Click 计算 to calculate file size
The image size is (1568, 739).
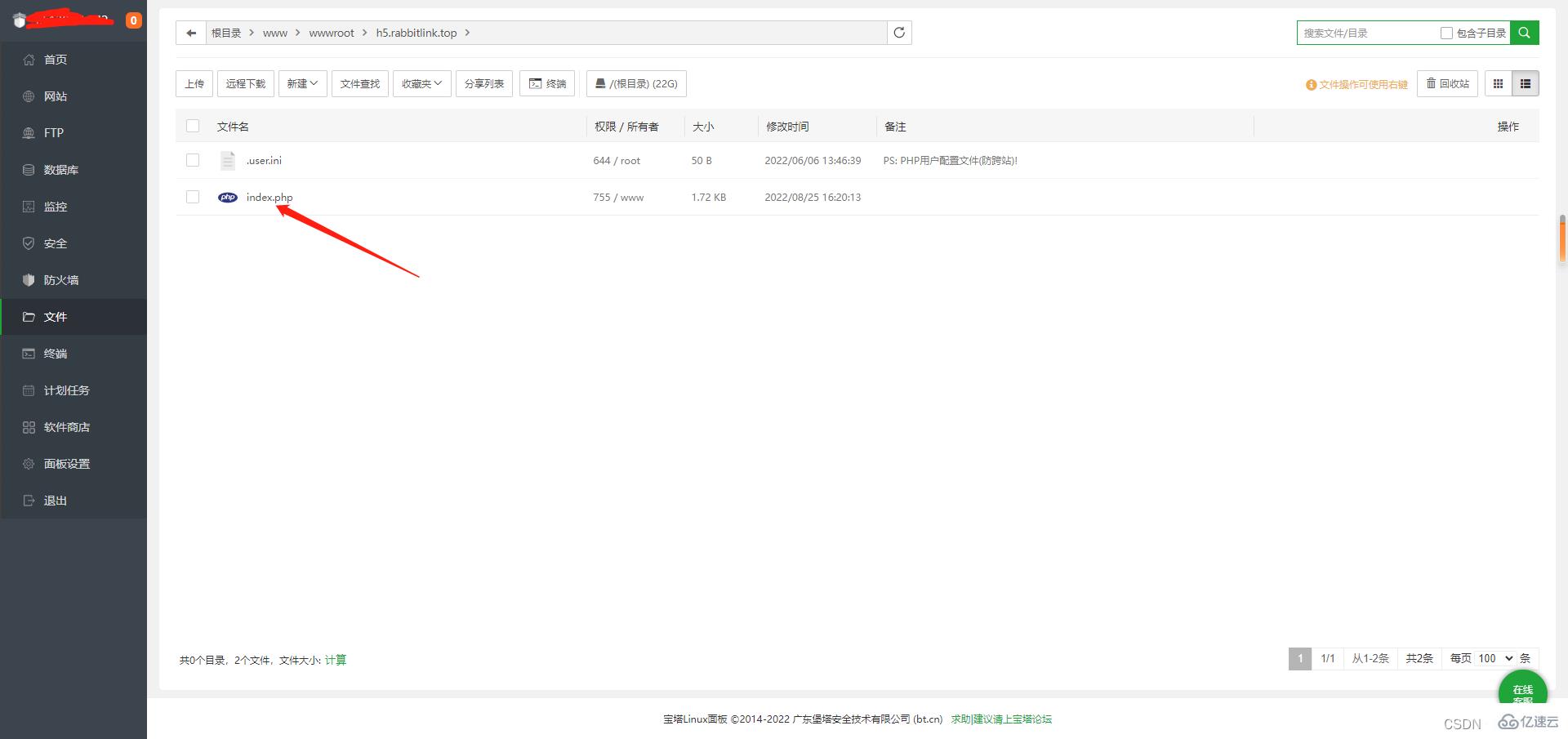336,660
